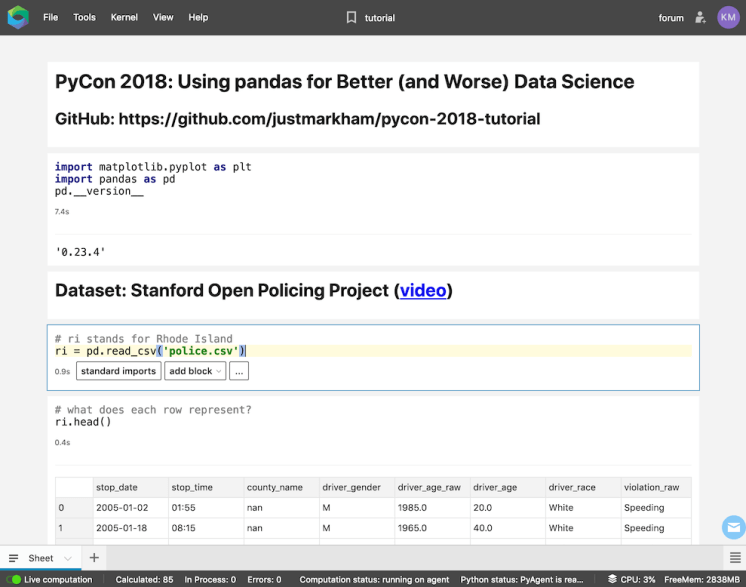Click the standard imports button
This screenshot has width=746, height=587.
(x=118, y=371)
